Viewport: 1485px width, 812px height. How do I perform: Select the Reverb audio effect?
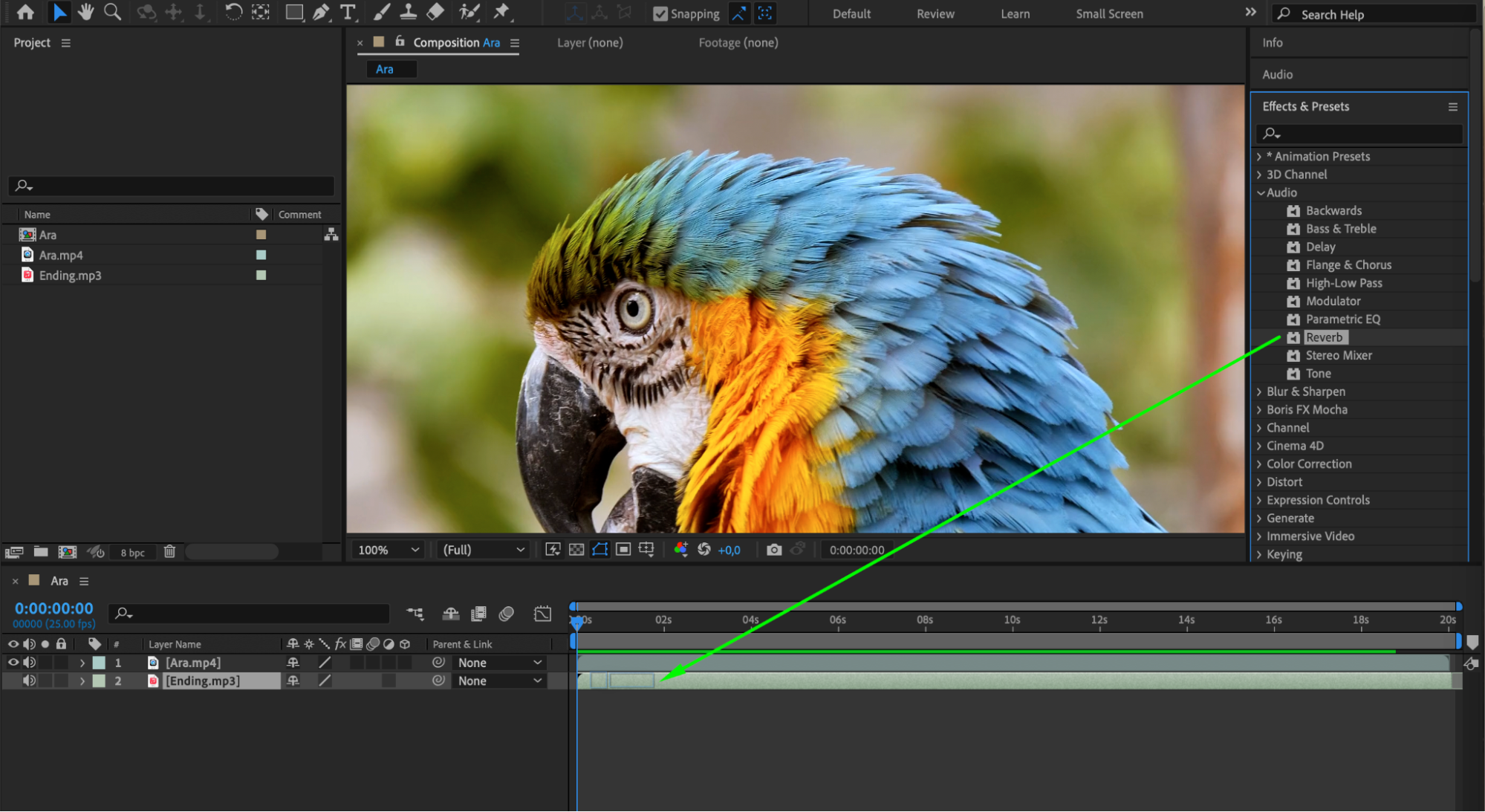tap(1324, 337)
